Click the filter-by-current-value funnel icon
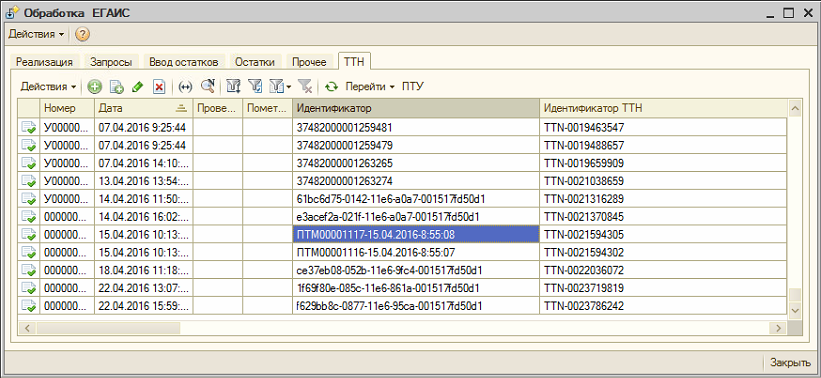Screen dimensions: 821x378 point(255,87)
